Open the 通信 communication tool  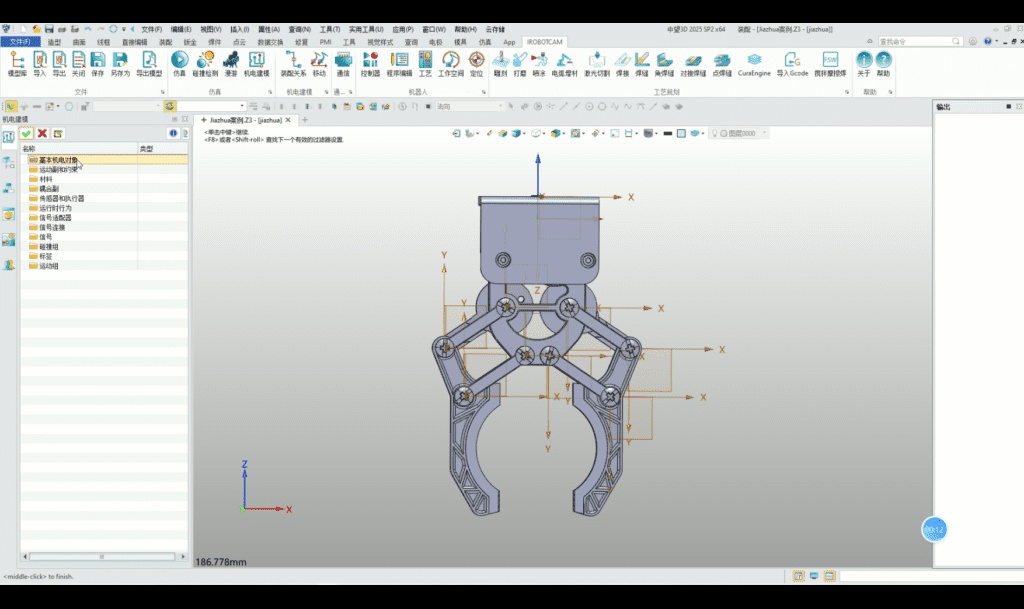pos(343,64)
